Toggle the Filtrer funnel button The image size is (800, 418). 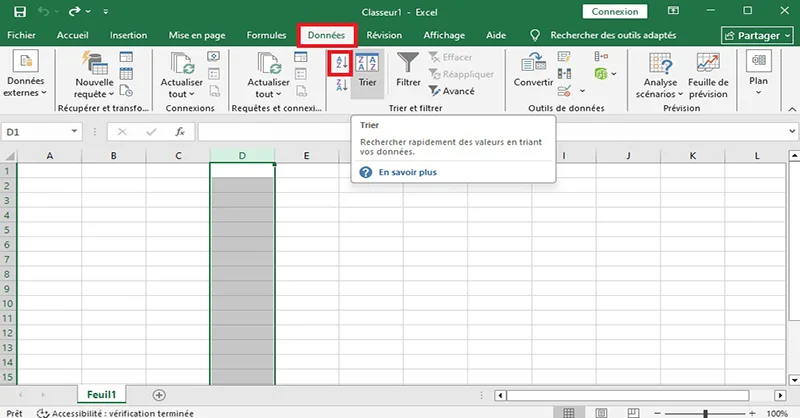pos(408,70)
